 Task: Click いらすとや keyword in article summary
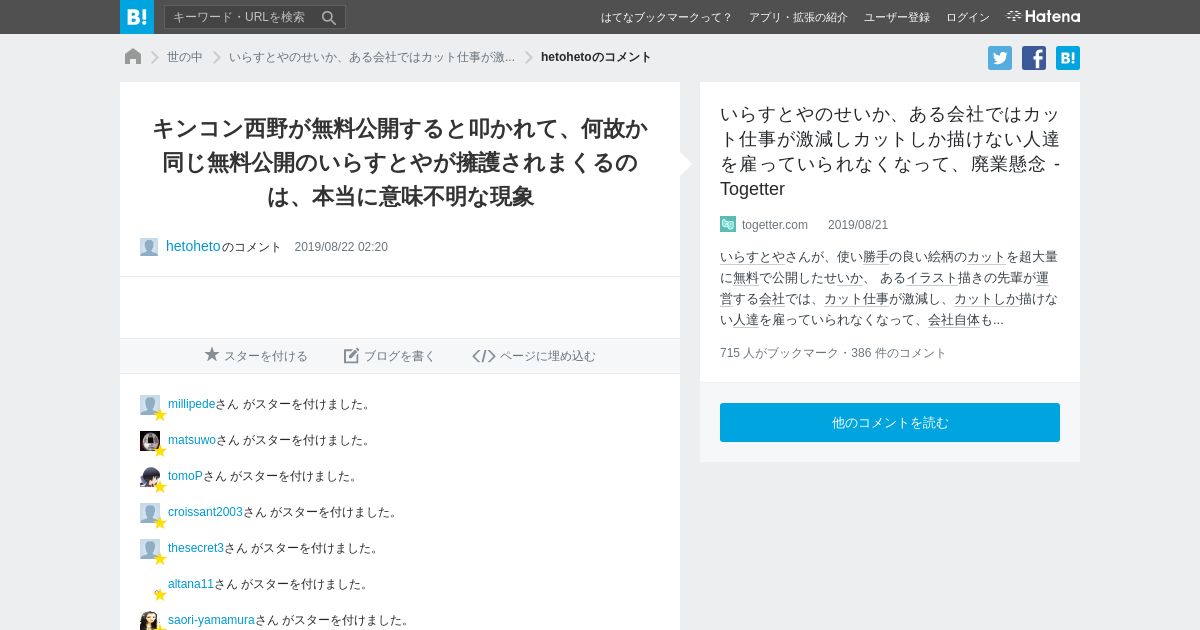point(752,257)
